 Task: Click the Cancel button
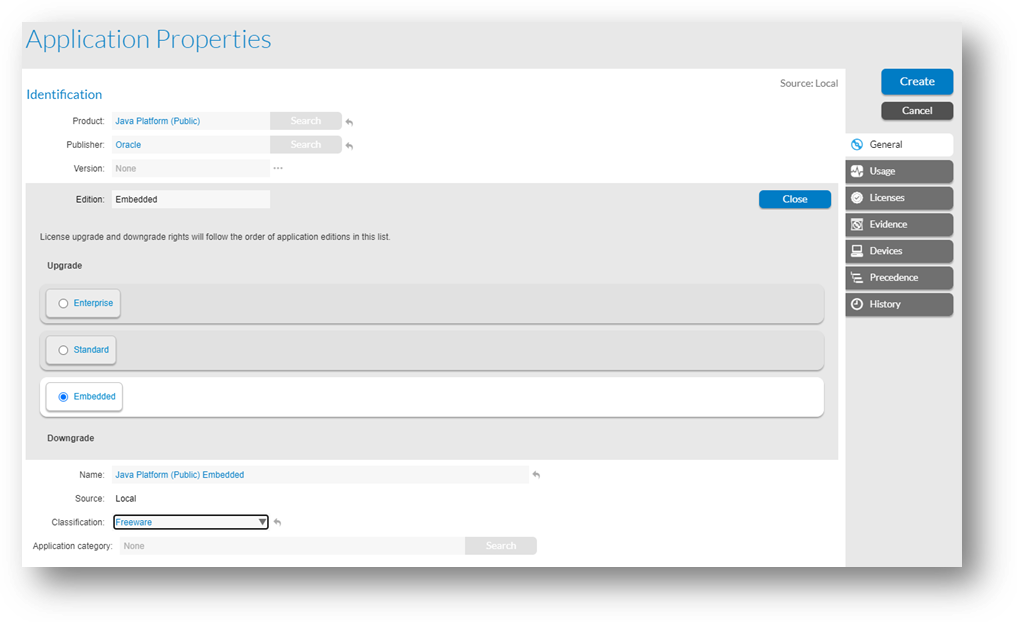(x=917, y=111)
